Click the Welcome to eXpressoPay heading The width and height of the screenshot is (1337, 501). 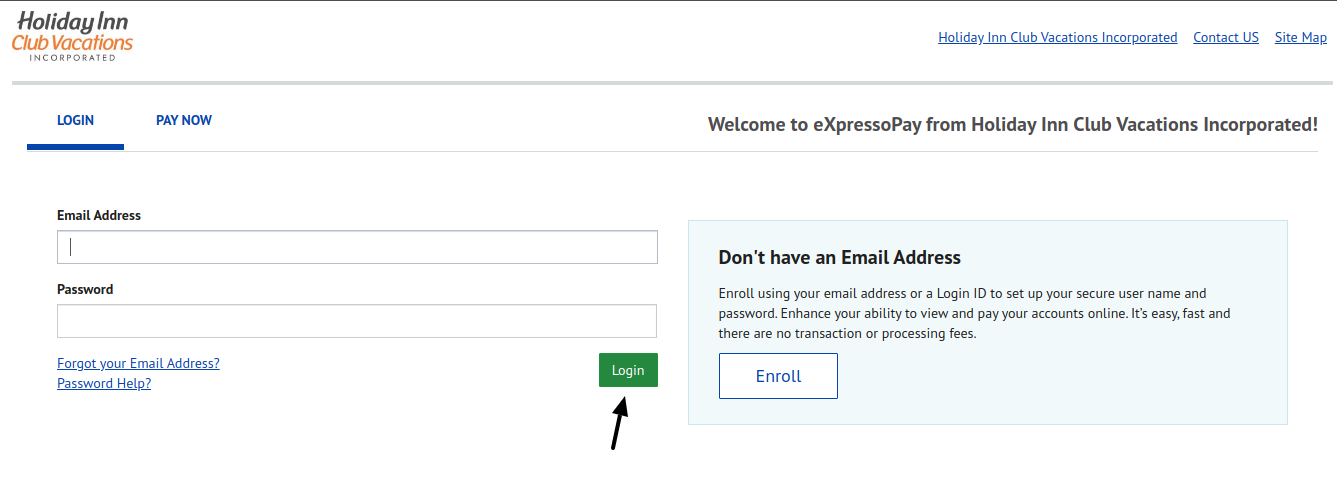pyautogui.click(x=1012, y=125)
